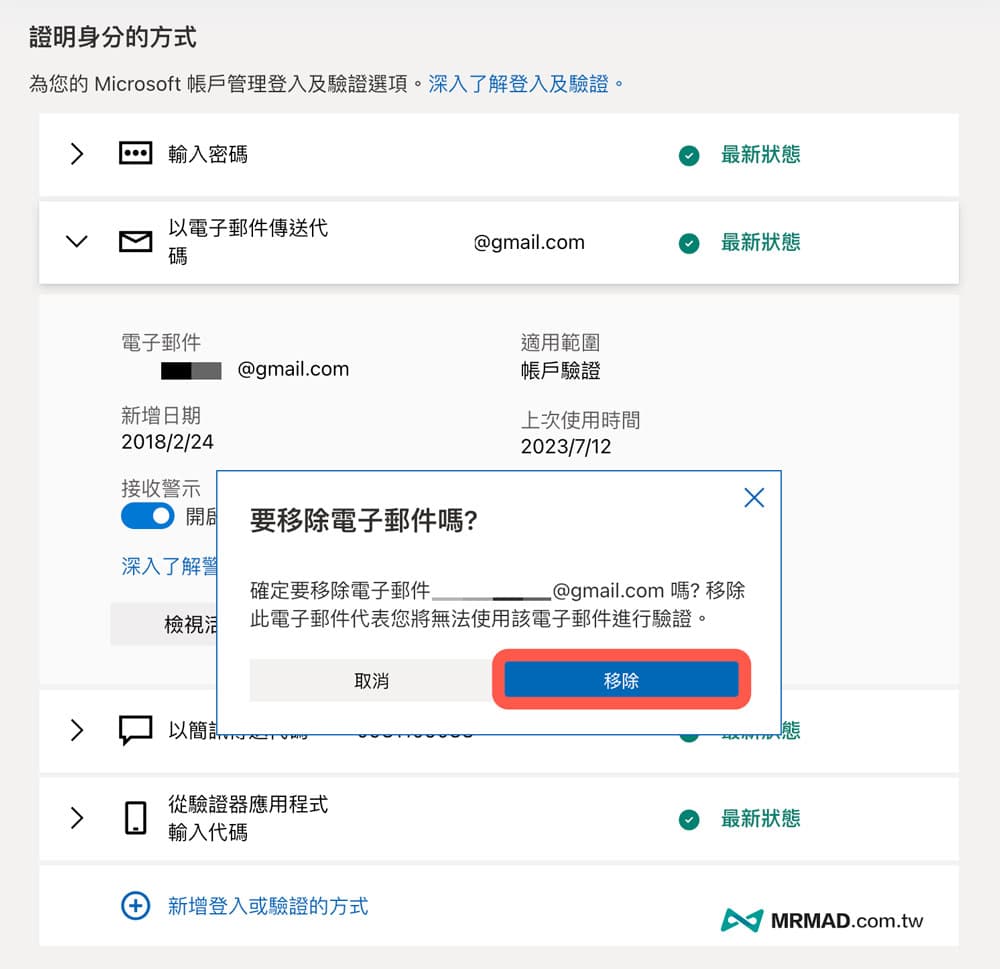
Task: Click the 要移除電子郵件嗎? dialog title
Action: (364, 521)
